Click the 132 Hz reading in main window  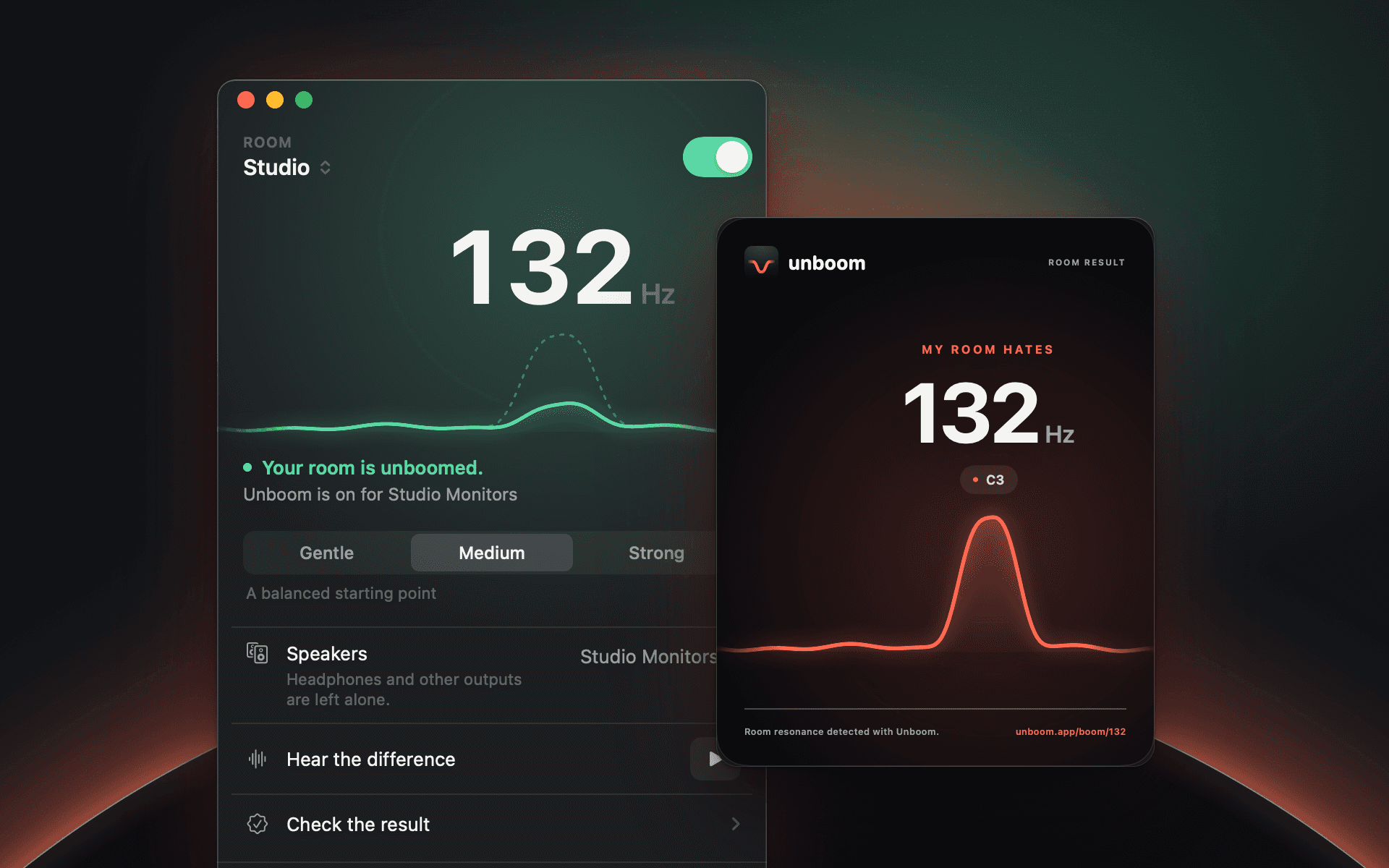coord(563,268)
